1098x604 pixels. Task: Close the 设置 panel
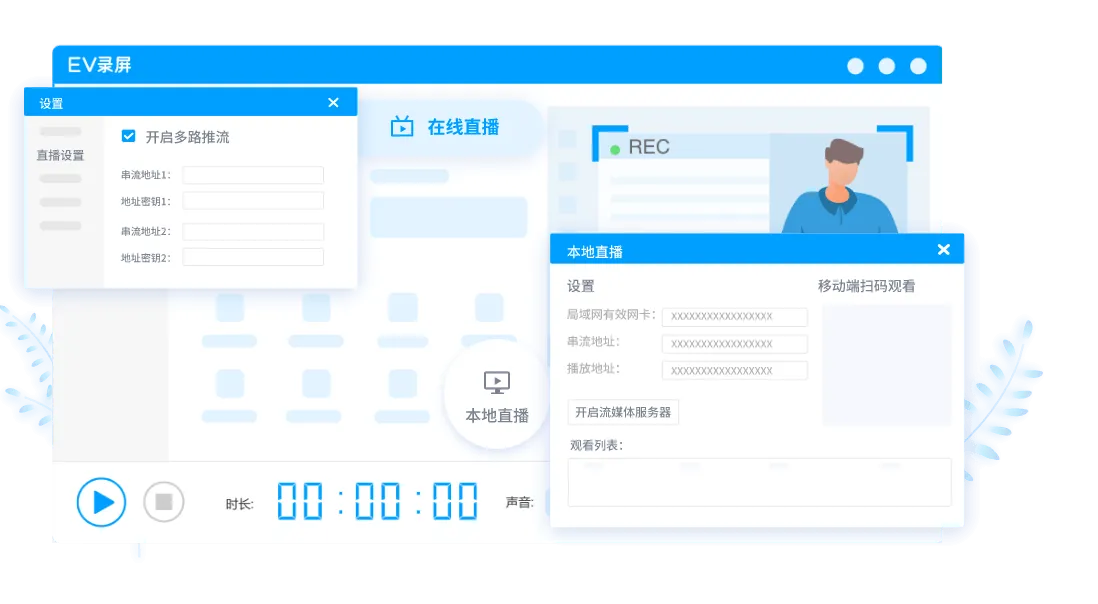click(x=333, y=101)
